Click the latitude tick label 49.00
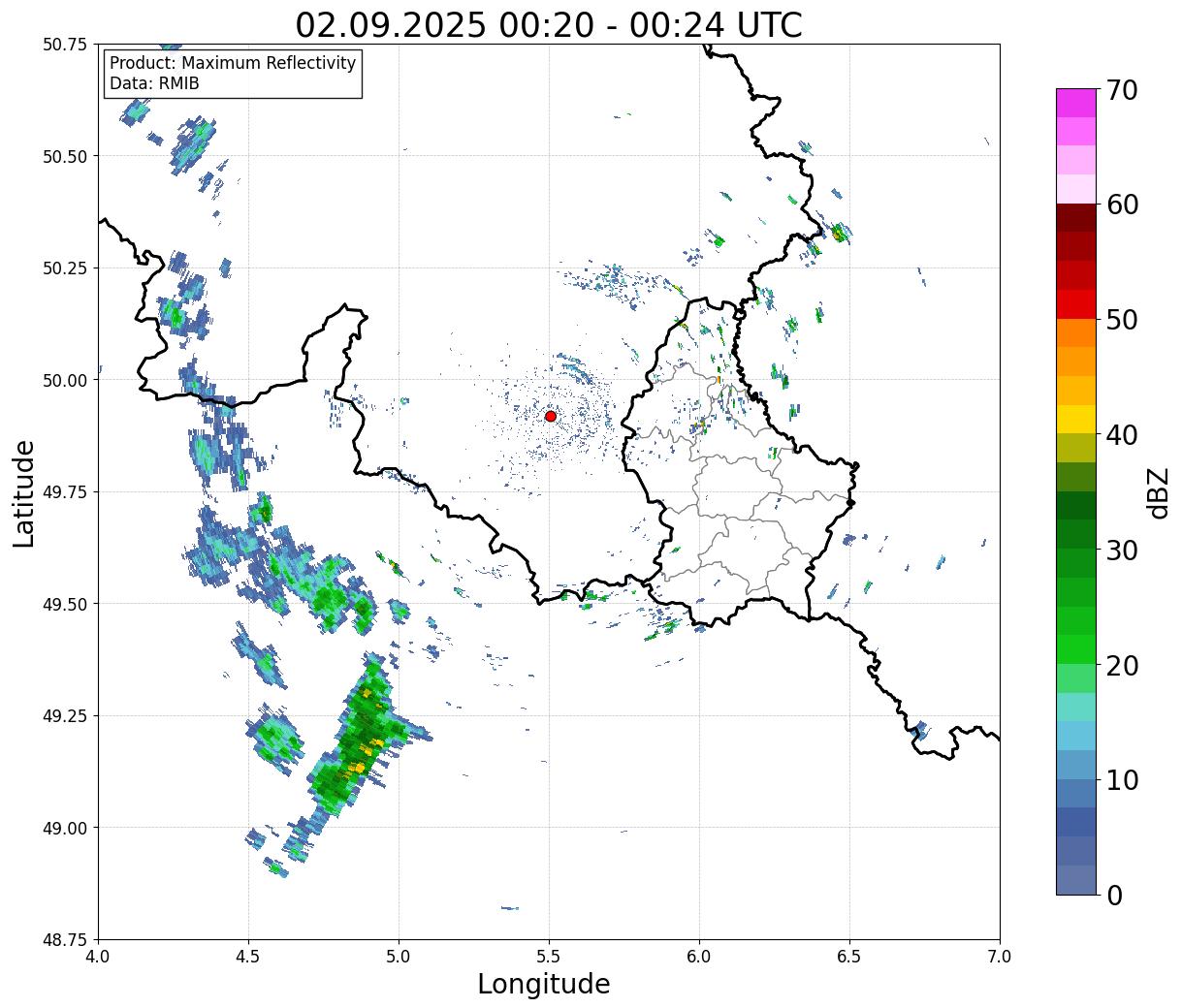This screenshot has height=1008, width=1182. [65, 828]
